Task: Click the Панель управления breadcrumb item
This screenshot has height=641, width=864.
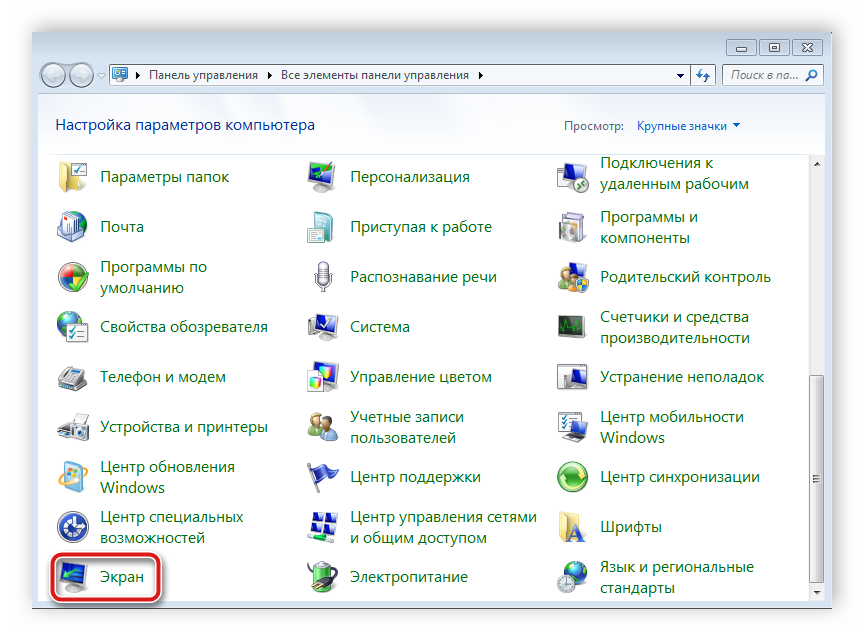Action: point(203,75)
